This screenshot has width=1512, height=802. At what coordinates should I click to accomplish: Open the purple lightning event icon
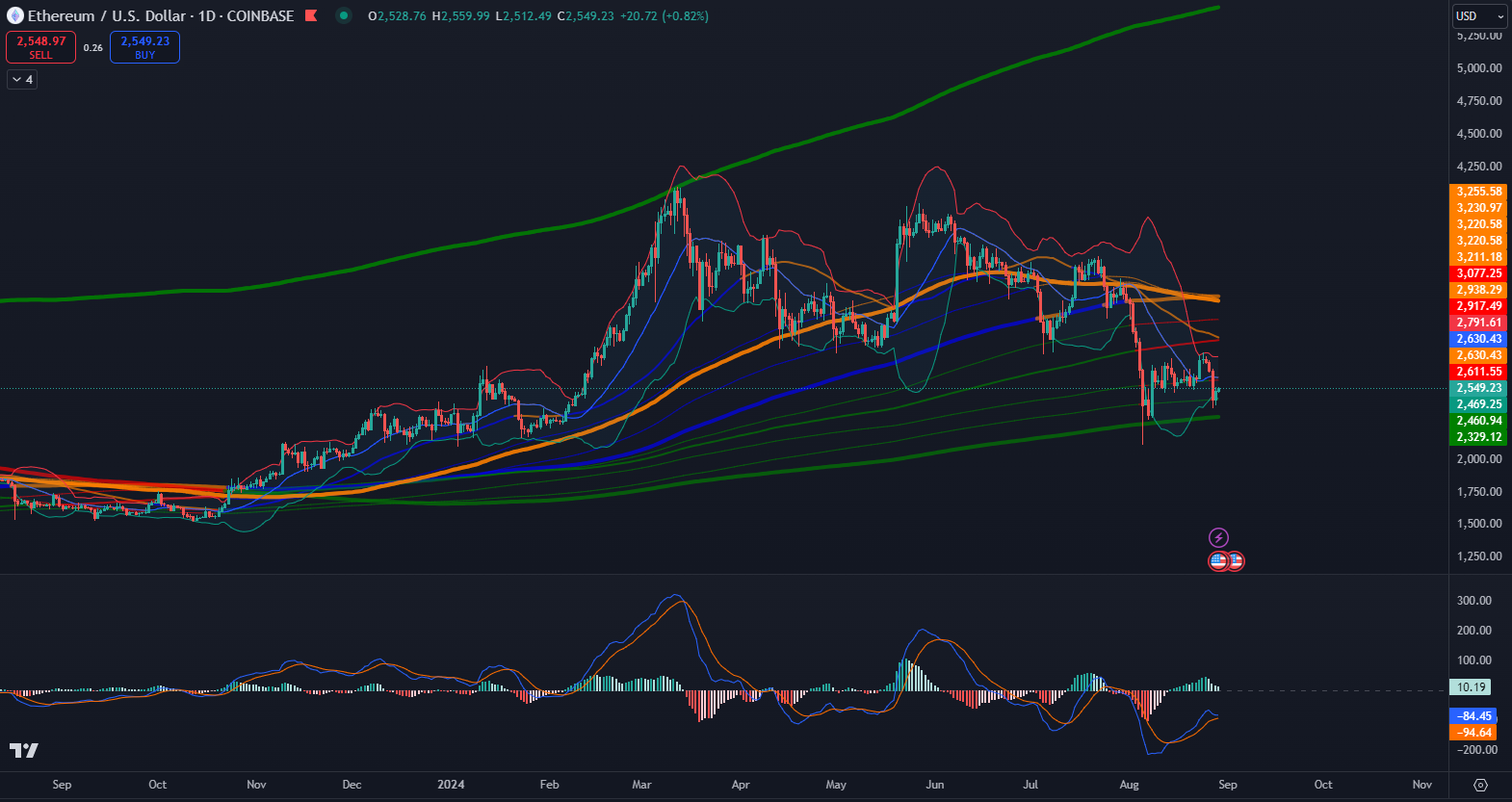point(1218,537)
